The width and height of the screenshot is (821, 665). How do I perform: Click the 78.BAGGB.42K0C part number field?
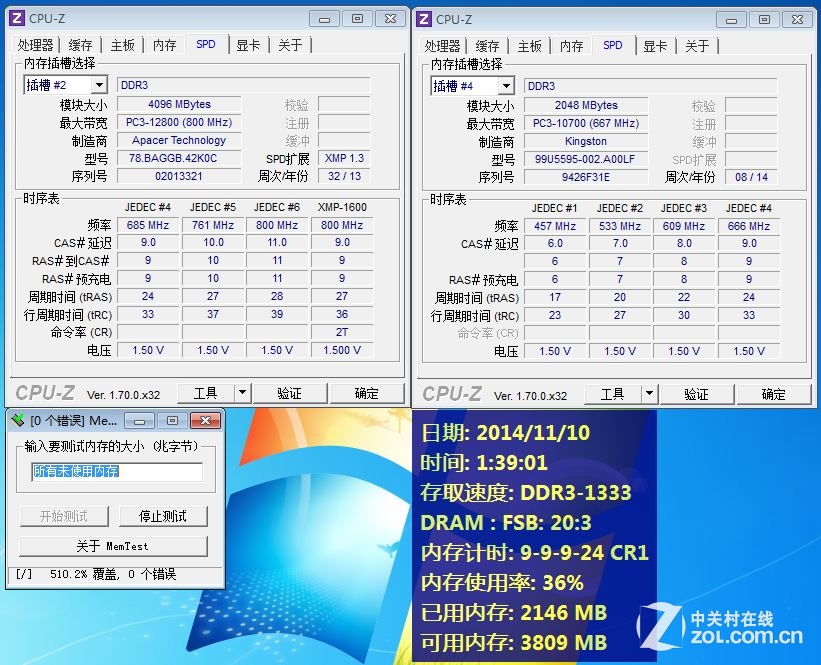tap(179, 158)
